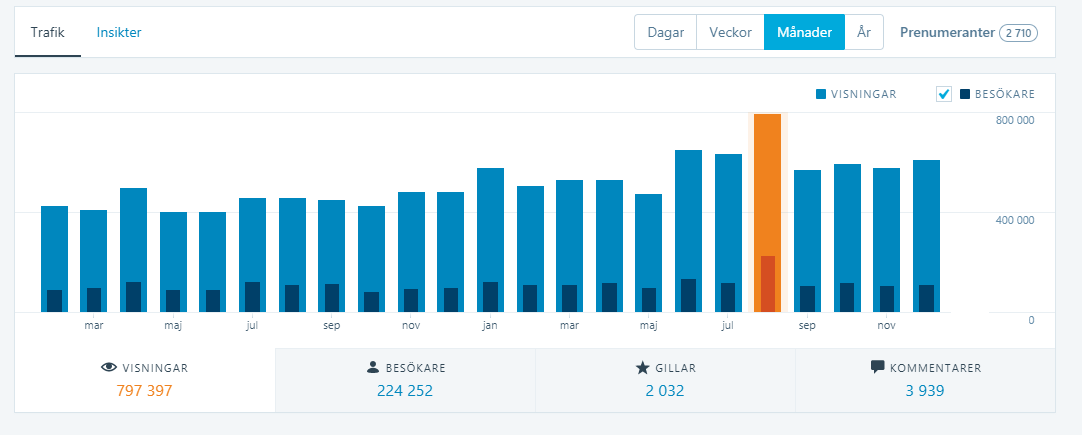The image size is (1082, 435).
Task: Open the Besökare 224 252 summary tab
Action: click(x=405, y=380)
